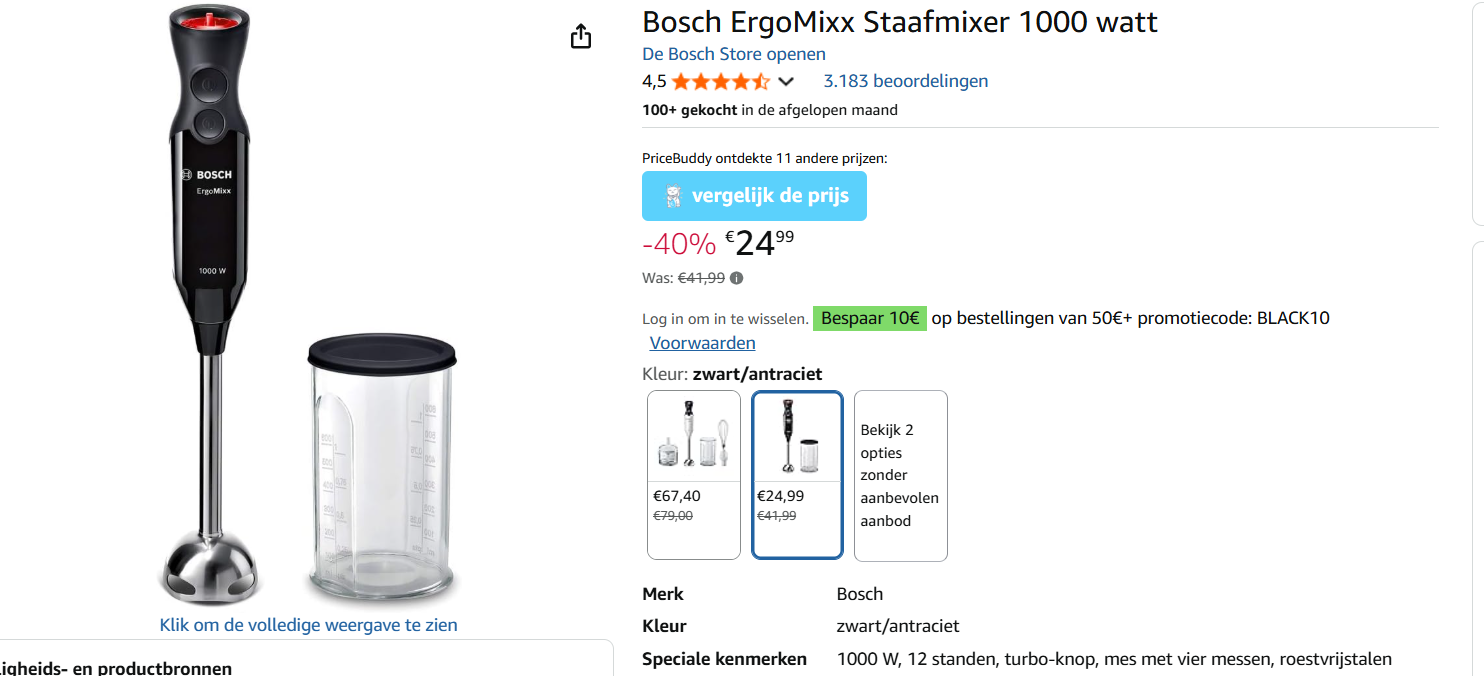Viewport: 1484px width, 676px height.
Task: Open the Voorwaarden link
Action: [x=702, y=342]
